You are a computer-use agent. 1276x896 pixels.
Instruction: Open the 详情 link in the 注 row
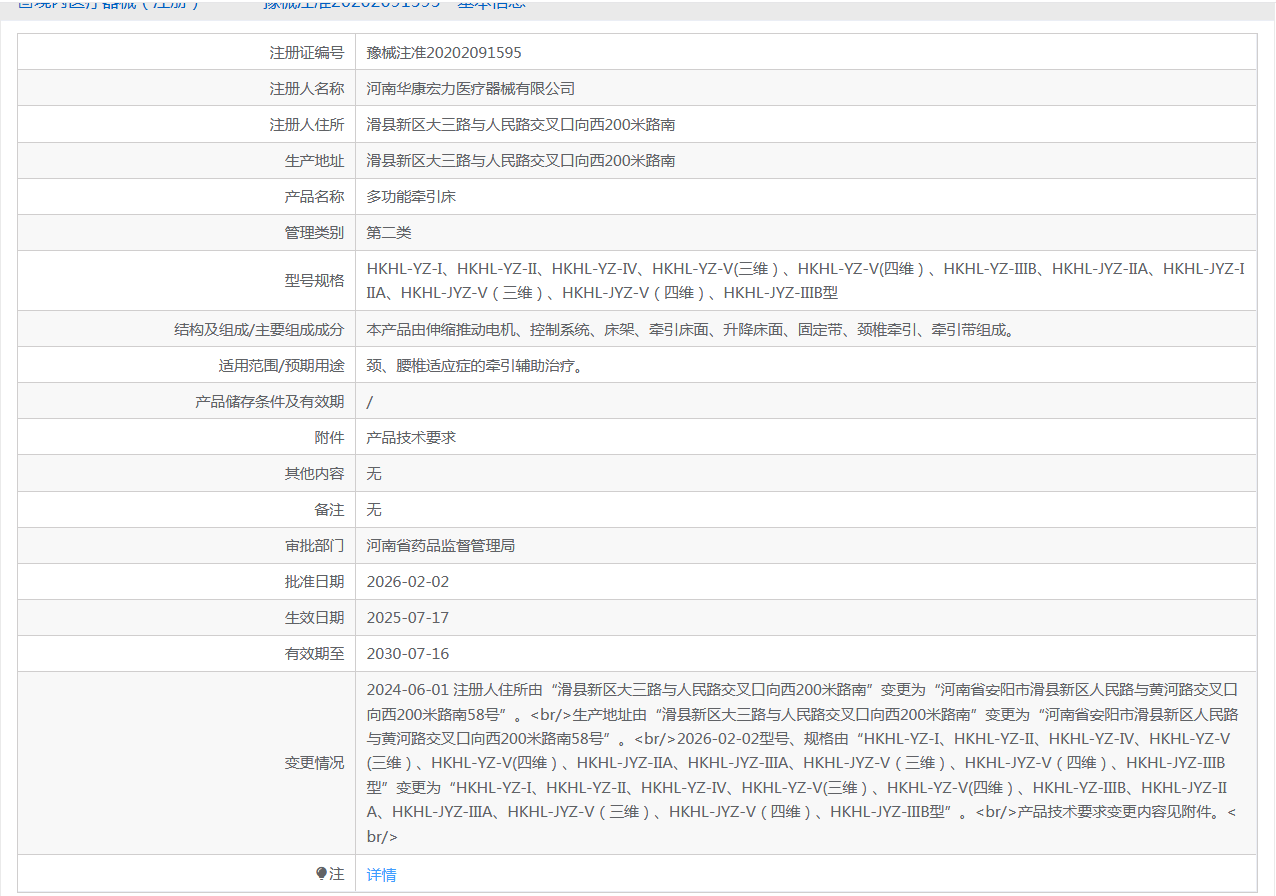tap(381, 875)
